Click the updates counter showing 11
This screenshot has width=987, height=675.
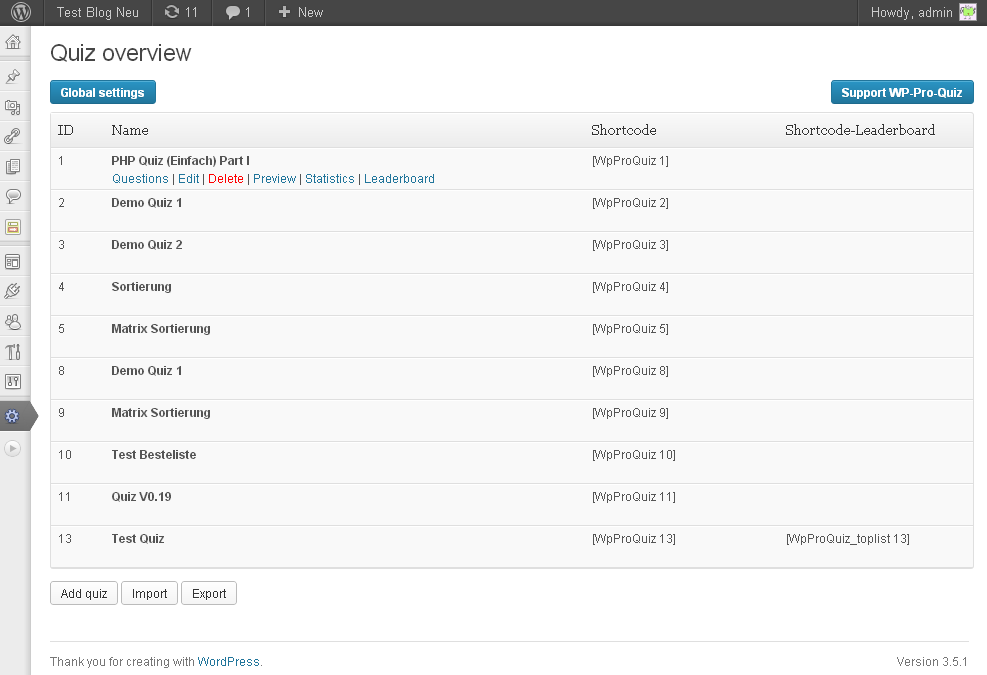pyautogui.click(x=181, y=12)
